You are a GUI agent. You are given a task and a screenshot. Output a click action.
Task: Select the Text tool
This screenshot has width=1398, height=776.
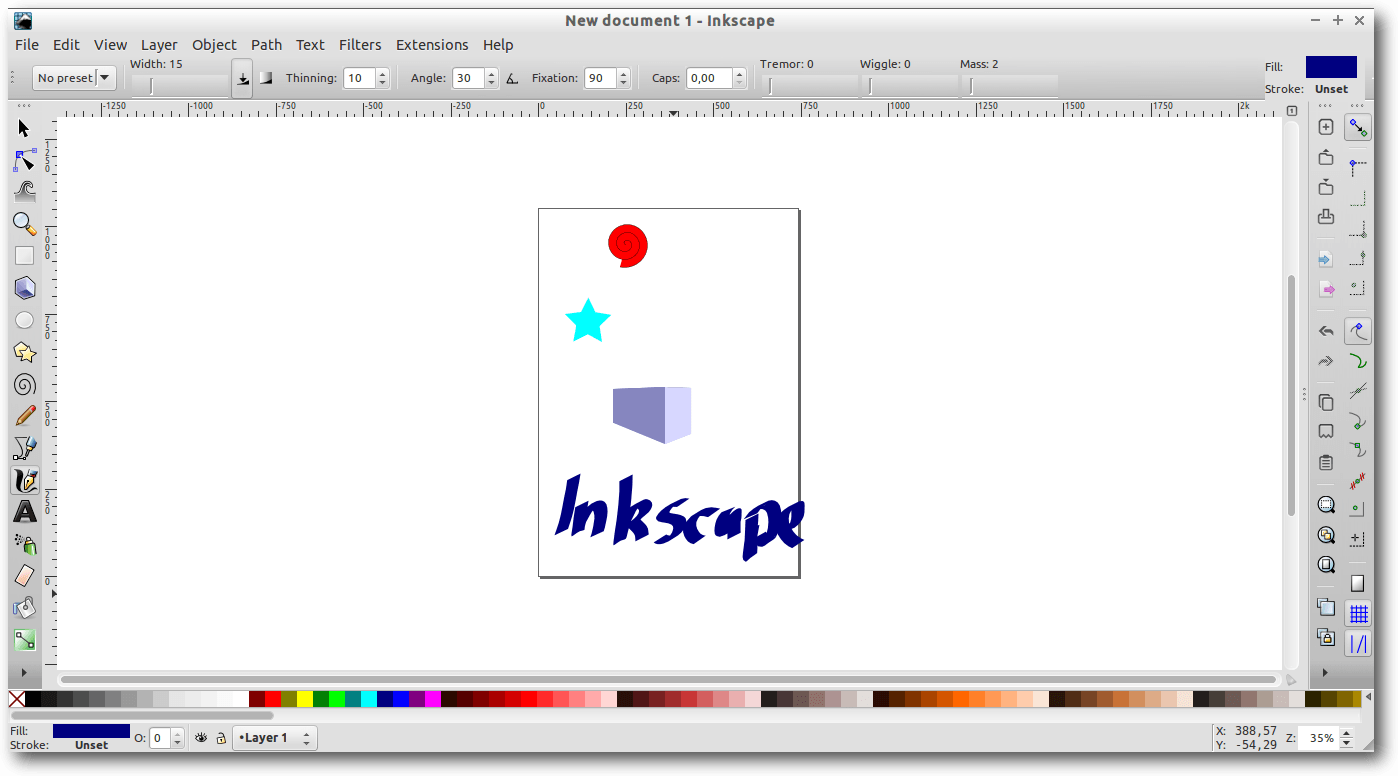25,512
